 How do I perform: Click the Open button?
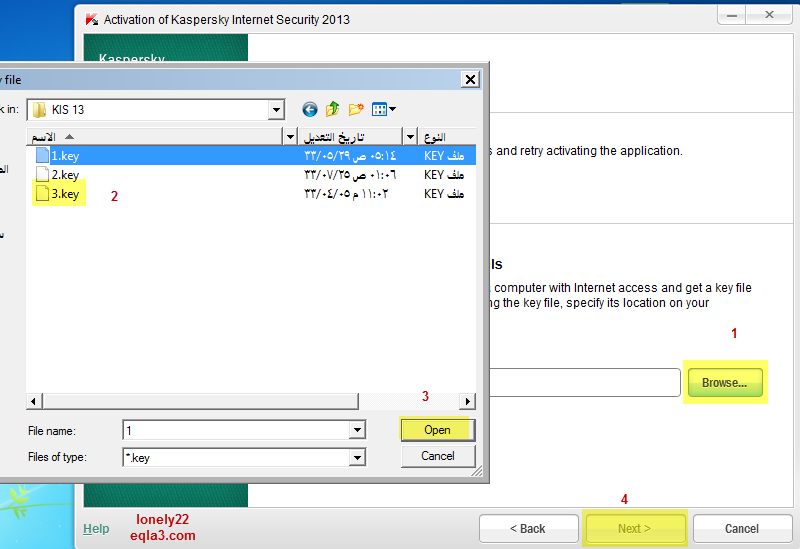click(x=438, y=430)
